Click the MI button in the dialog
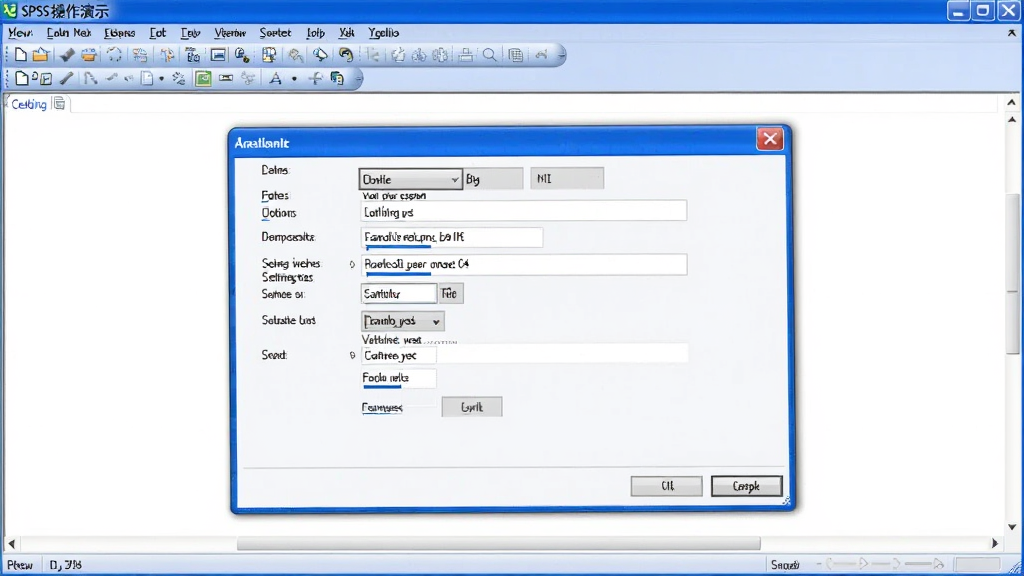Viewport: 1024px width, 576px height. click(567, 178)
